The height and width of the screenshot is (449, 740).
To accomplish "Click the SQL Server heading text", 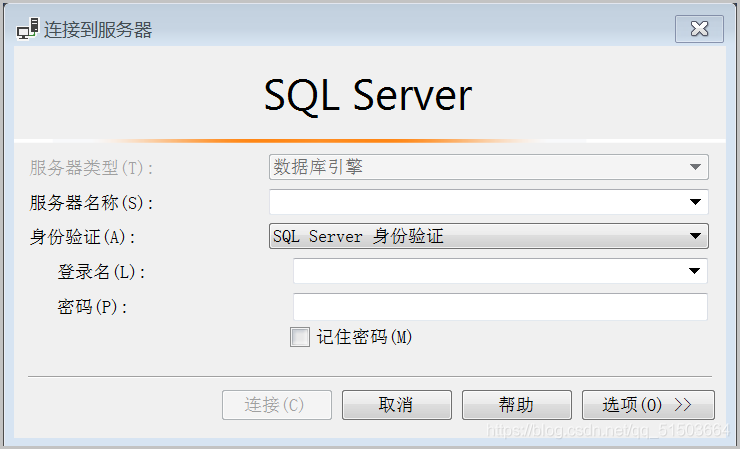I will coord(368,96).
